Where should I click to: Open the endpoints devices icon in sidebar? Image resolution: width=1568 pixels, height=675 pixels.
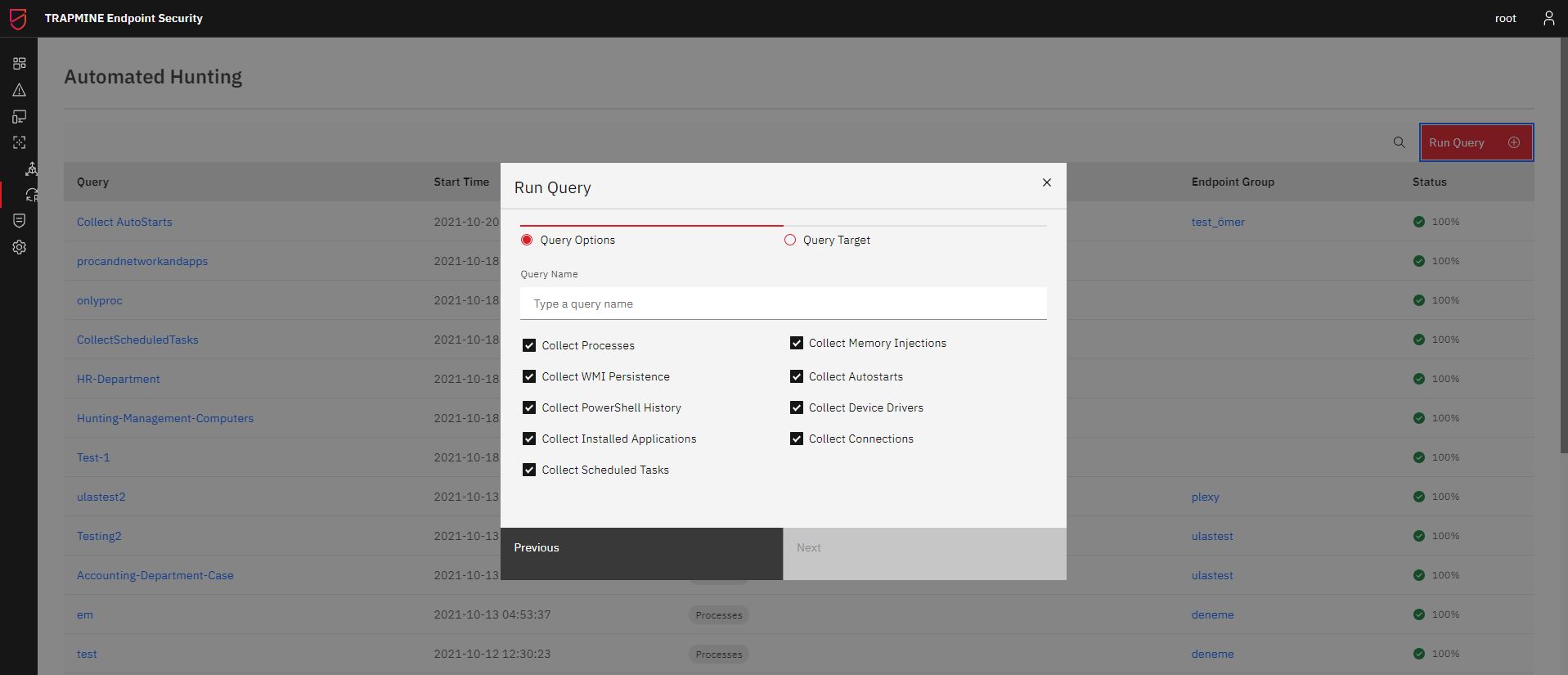click(19, 116)
